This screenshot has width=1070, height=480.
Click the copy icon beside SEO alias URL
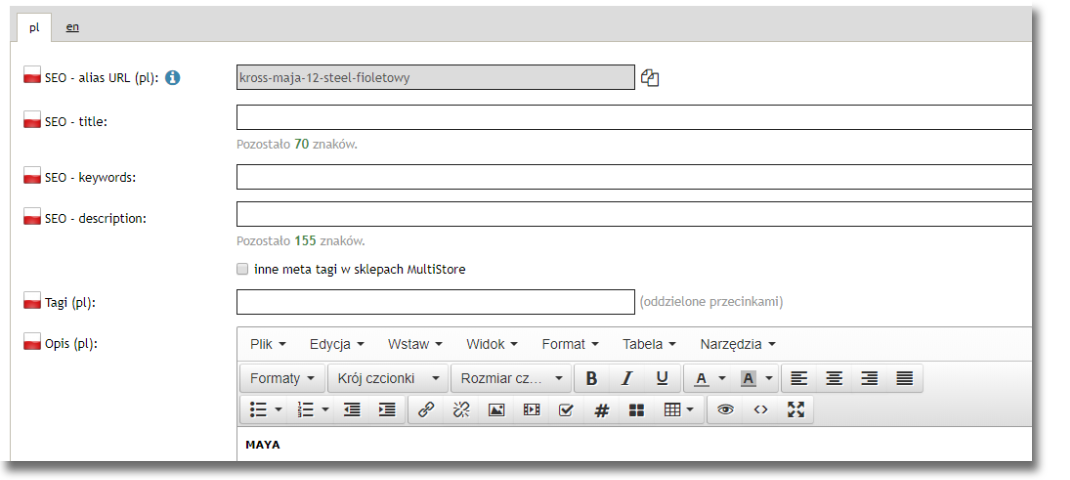[650, 78]
